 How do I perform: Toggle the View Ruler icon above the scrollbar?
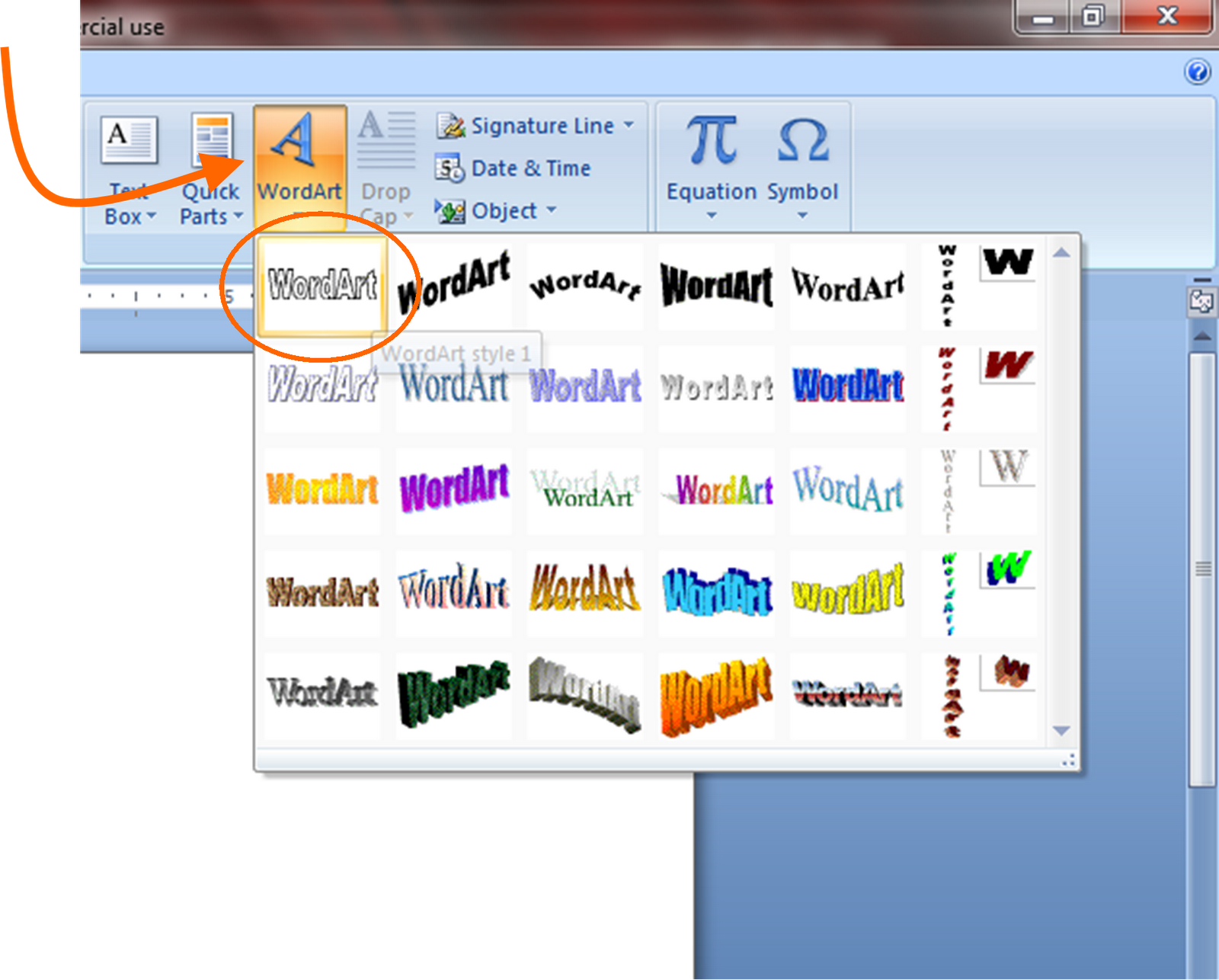pos(1201,302)
